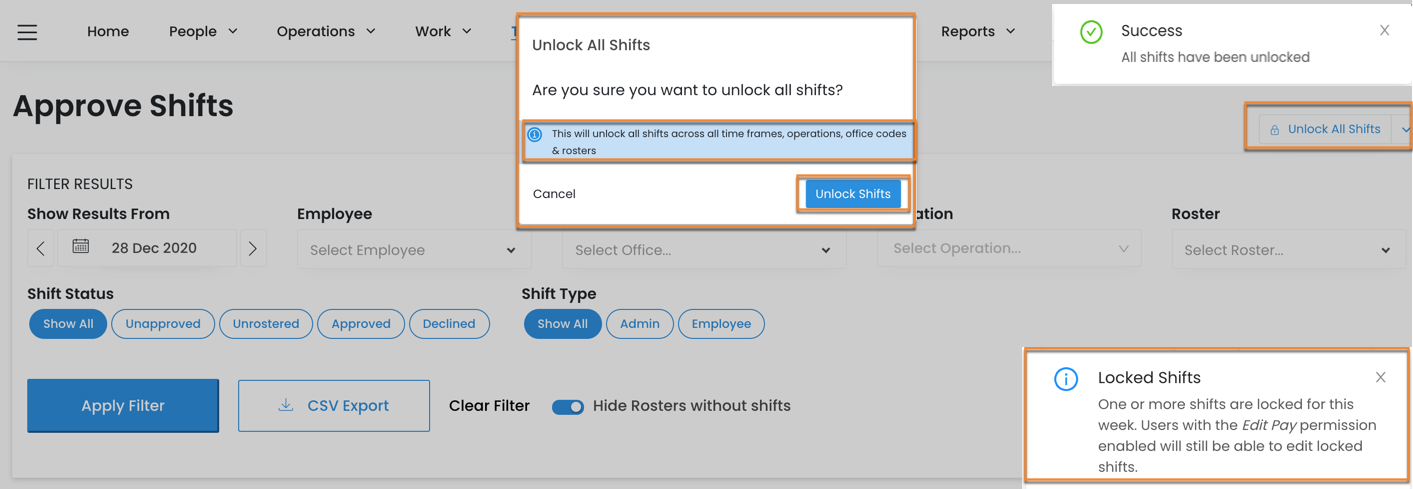Expand the arrow beside Unlock All Shifts

pos(1404,129)
